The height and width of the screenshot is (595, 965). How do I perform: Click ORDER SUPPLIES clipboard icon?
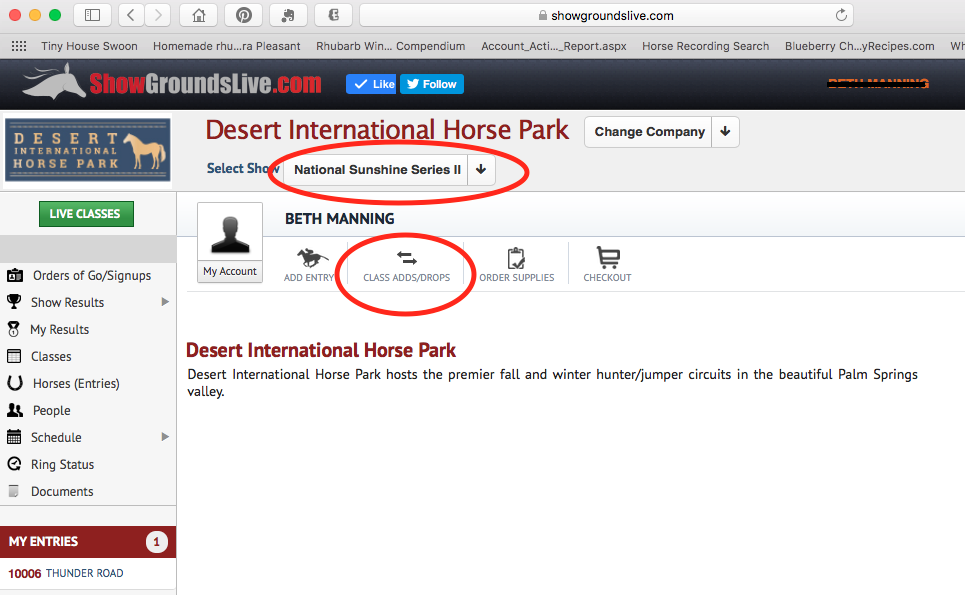tap(516, 258)
